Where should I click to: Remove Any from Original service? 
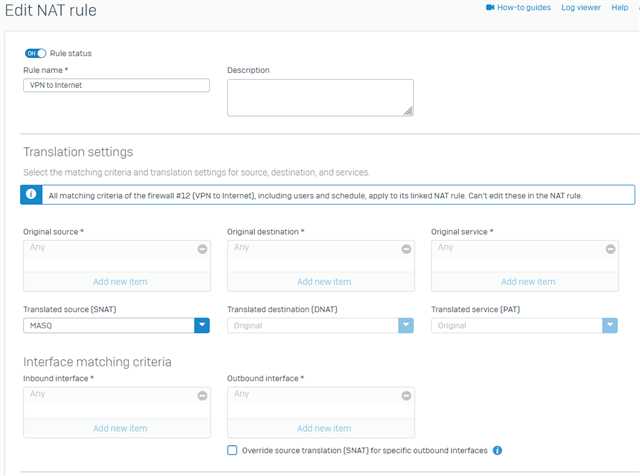610,249
